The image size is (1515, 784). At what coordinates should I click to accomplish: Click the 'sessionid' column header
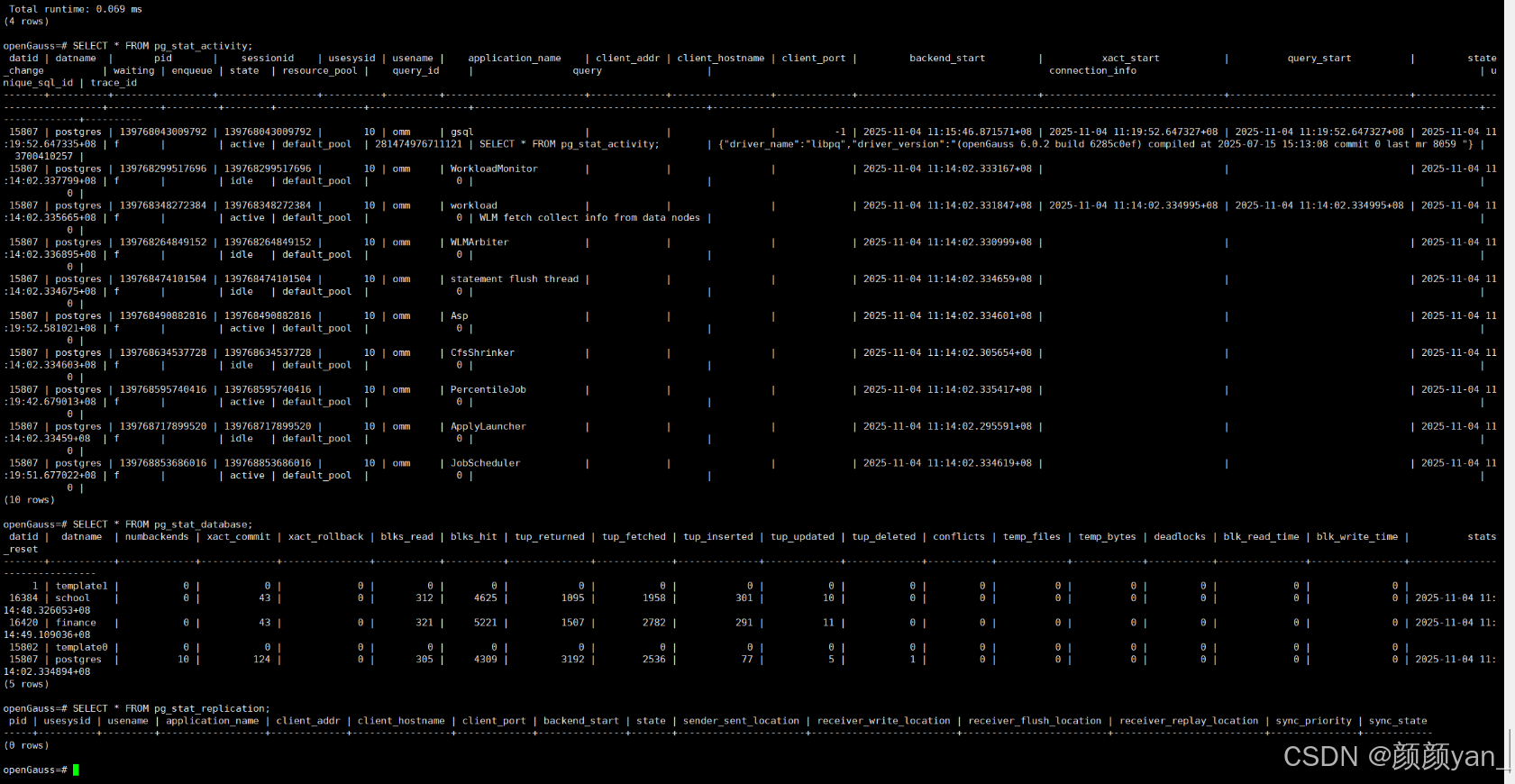(268, 59)
